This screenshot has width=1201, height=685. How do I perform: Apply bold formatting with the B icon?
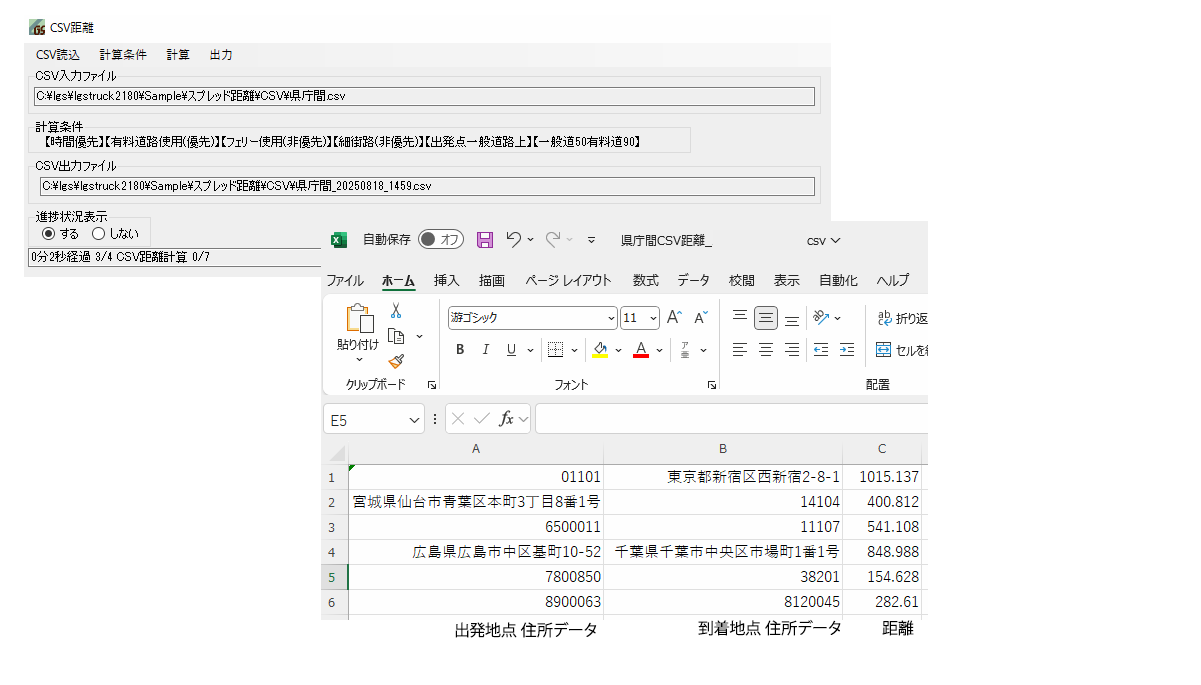(460, 350)
